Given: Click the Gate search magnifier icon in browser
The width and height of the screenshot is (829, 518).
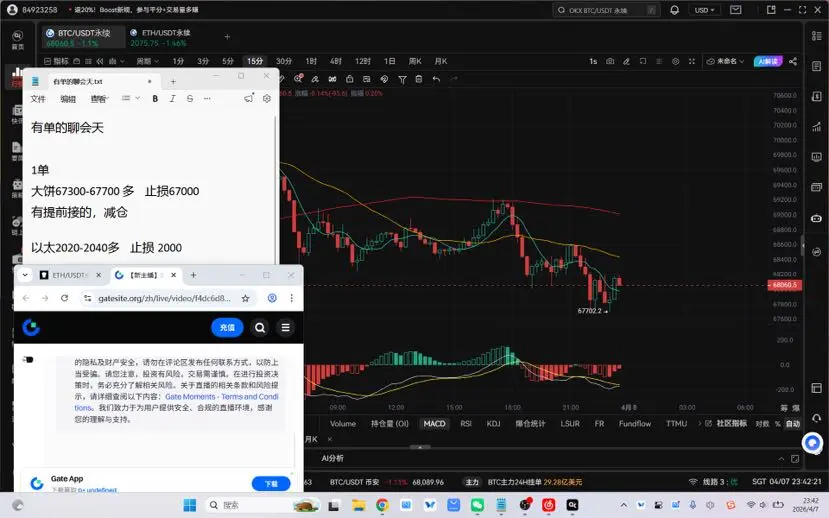Looking at the screenshot, I should [x=260, y=328].
